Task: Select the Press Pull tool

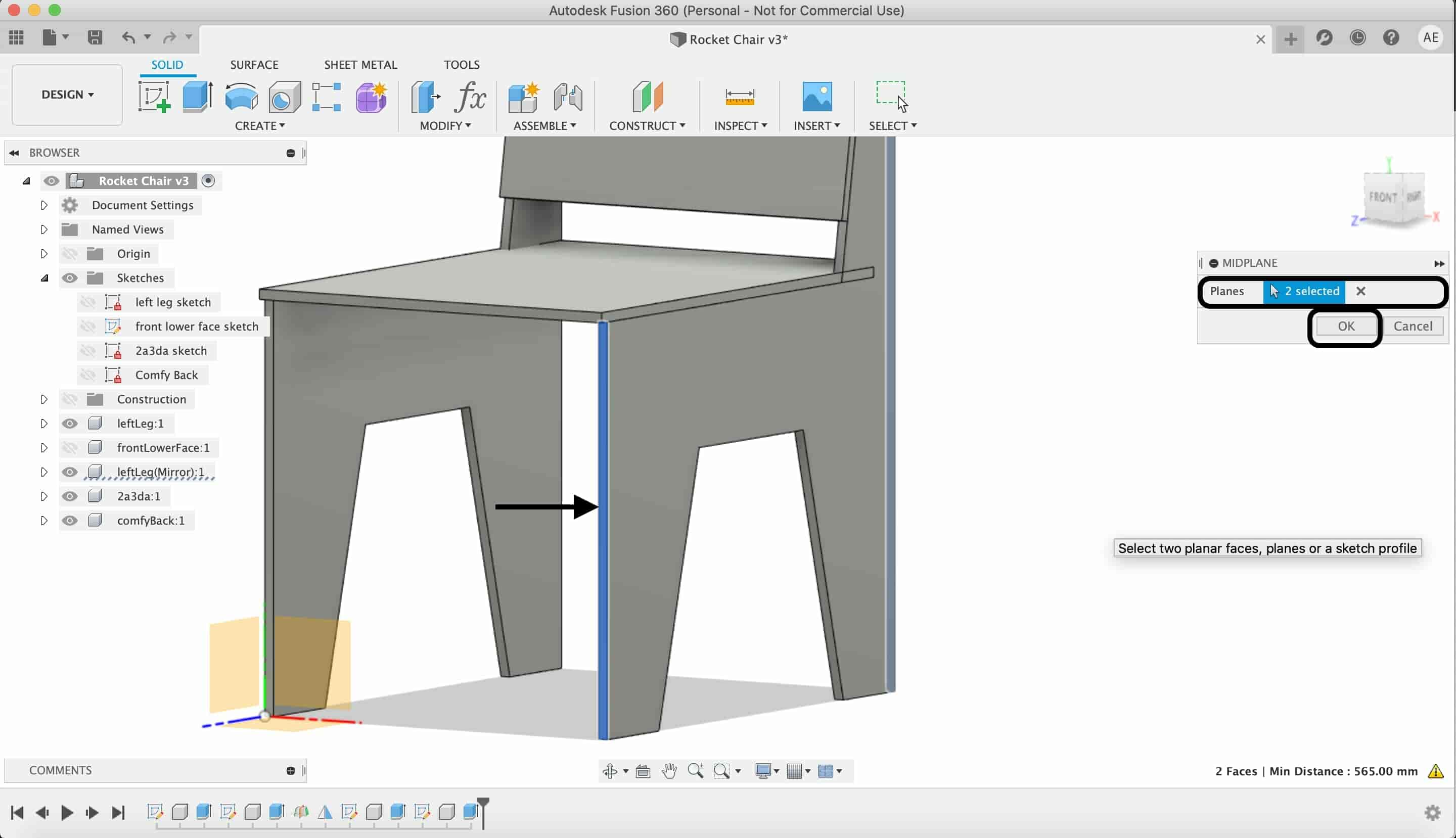Action: click(426, 97)
